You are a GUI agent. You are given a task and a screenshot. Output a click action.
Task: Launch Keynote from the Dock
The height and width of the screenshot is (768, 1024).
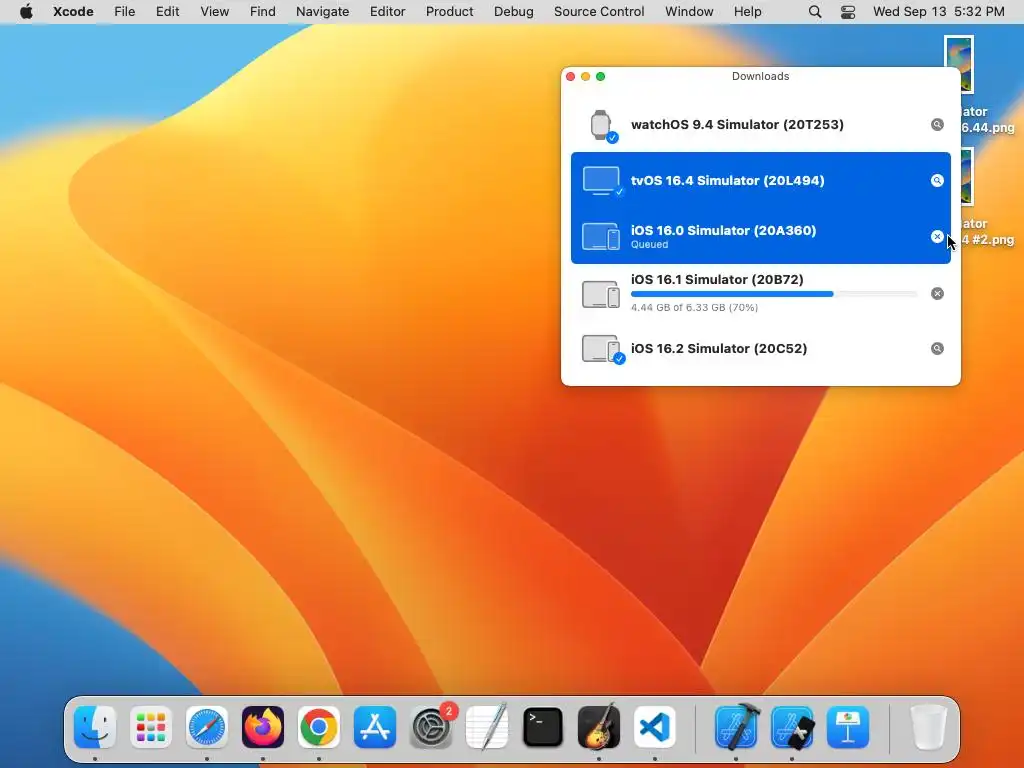pos(848,727)
